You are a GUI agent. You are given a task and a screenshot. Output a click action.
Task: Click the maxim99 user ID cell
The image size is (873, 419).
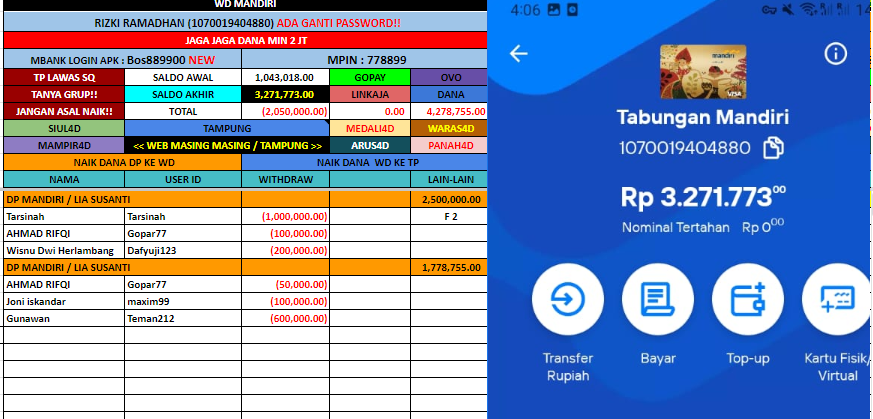coord(183,302)
